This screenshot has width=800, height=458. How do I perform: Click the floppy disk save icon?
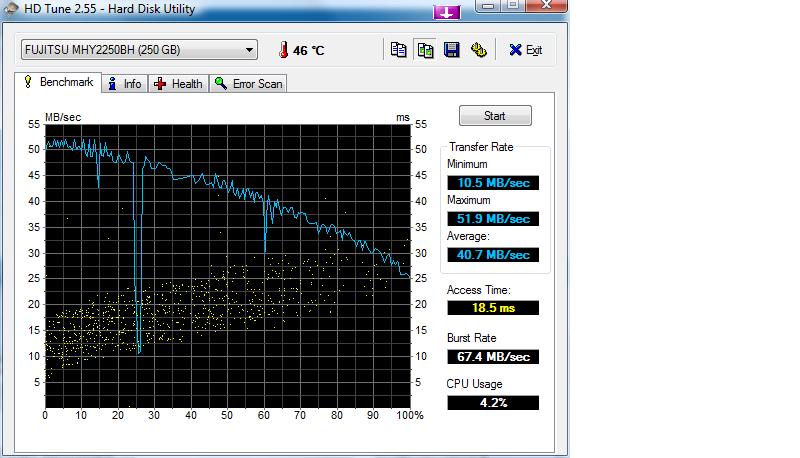tap(452, 50)
